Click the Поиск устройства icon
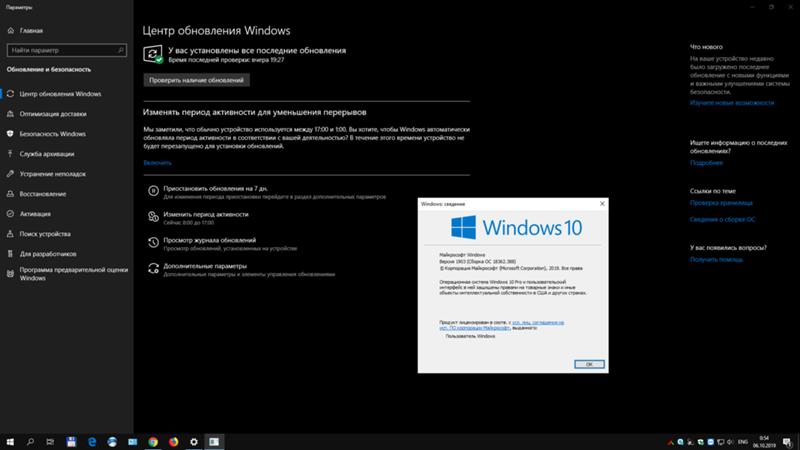The image size is (800, 450). tap(10, 234)
